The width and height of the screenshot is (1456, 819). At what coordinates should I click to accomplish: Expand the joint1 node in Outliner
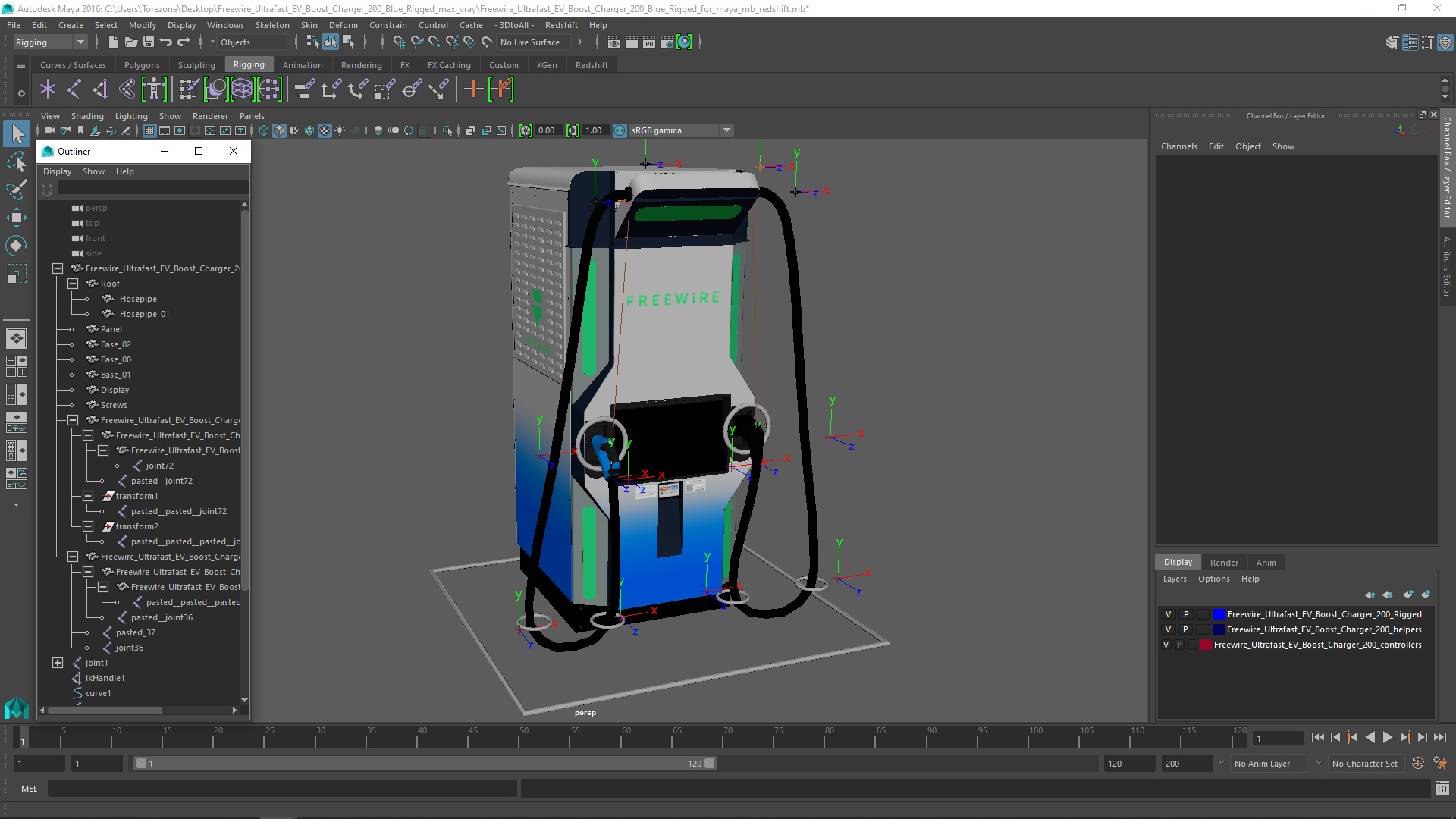[58, 663]
